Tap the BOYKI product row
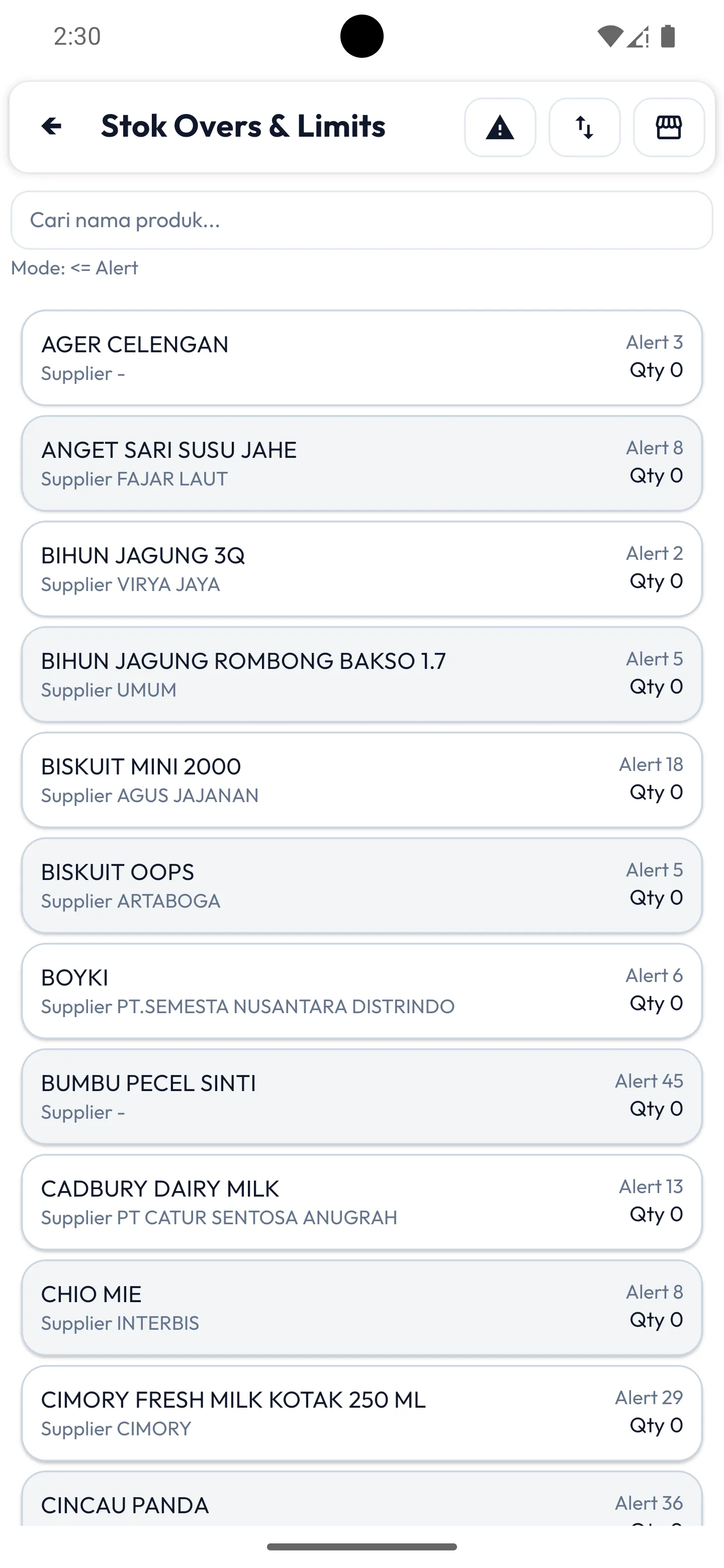The height and width of the screenshot is (1568, 724). [361, 991]
